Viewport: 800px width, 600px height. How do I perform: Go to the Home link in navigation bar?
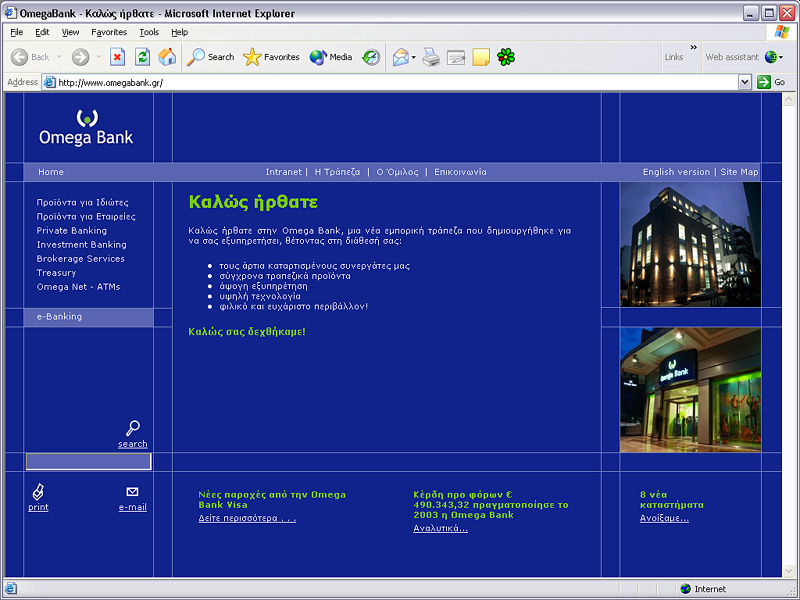pos(51,172)
